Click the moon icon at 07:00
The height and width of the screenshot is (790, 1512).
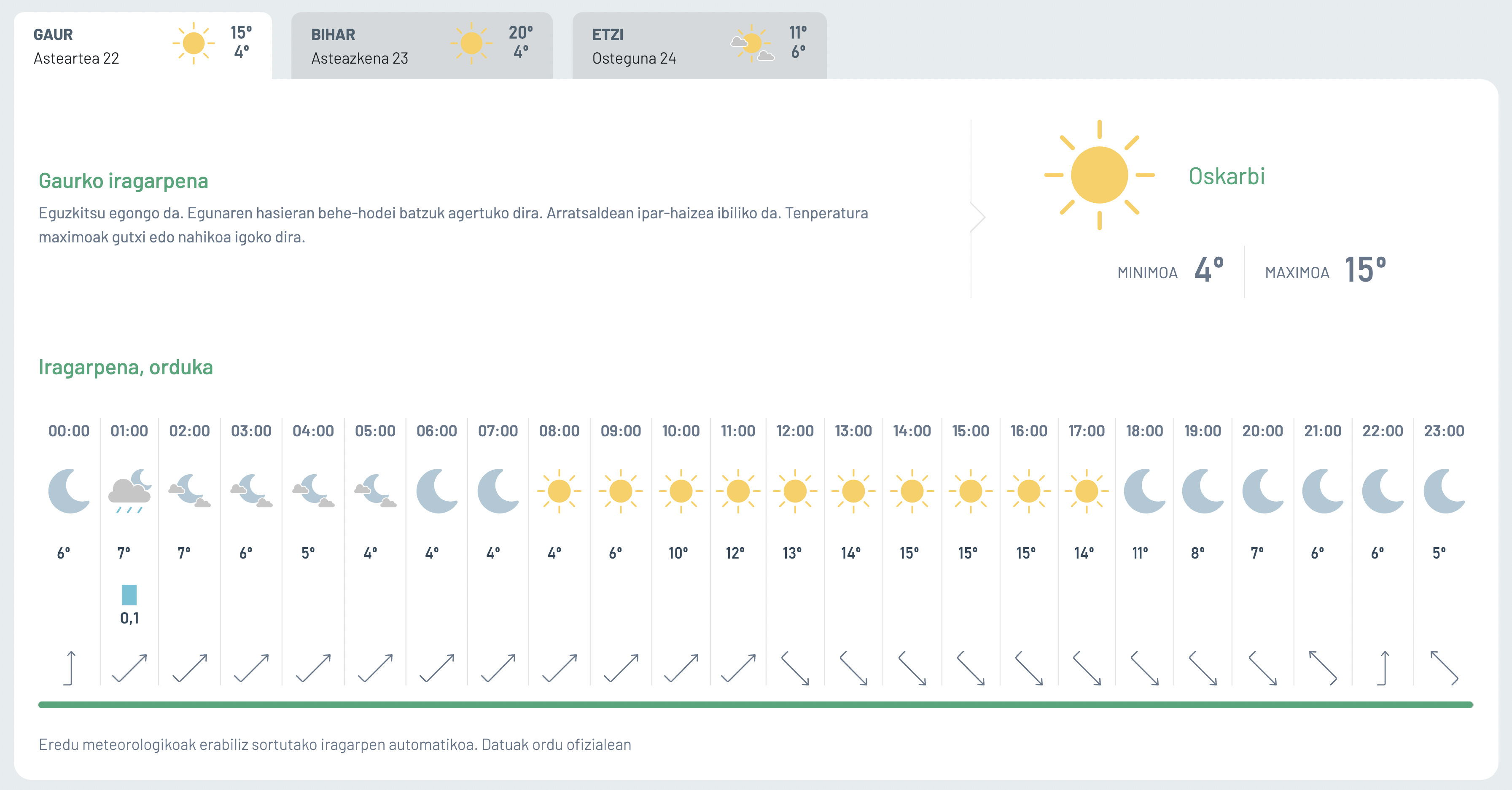498,491
